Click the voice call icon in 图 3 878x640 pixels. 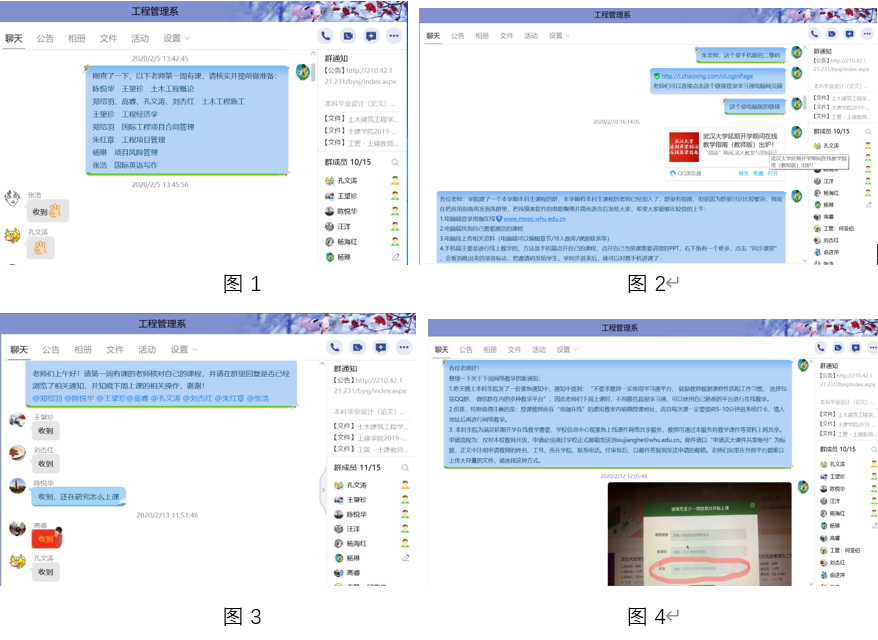[x=336, y=348]
